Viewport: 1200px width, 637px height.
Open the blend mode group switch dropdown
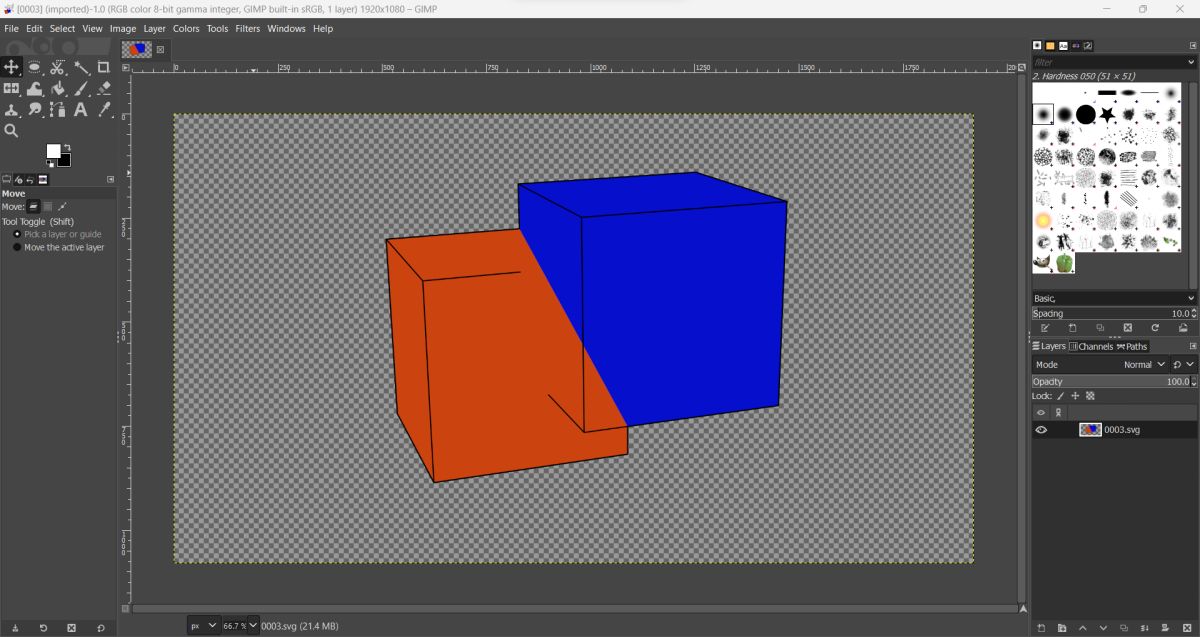tap(1184, 365)
